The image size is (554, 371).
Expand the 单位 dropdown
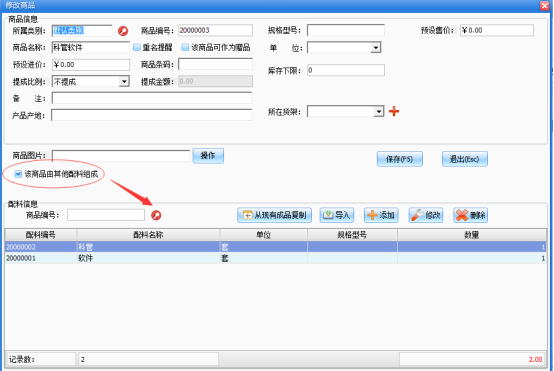[x=376, y=48]
